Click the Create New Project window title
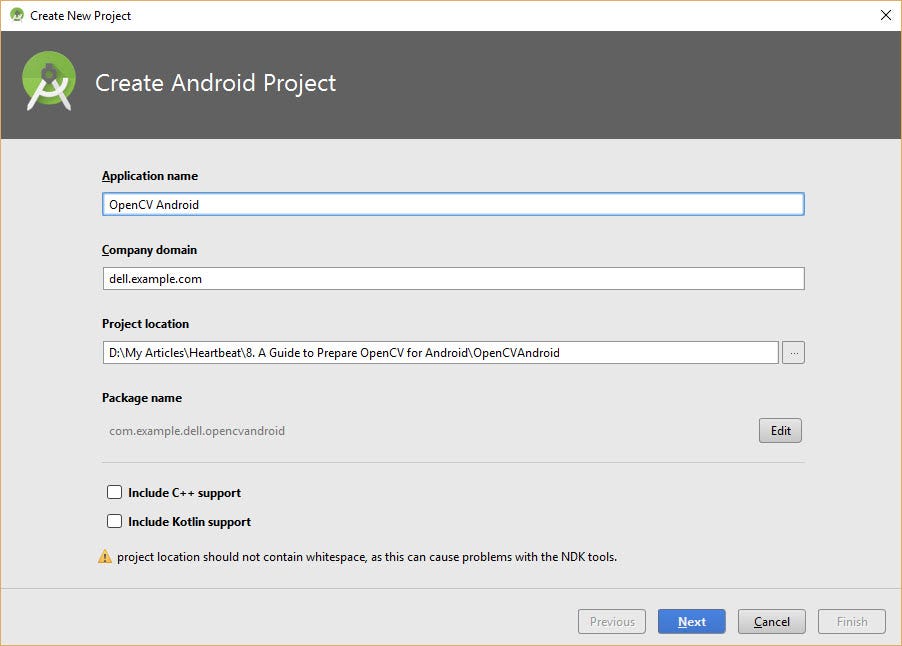This screenshot has height=646, width=902. click(81, 16)
